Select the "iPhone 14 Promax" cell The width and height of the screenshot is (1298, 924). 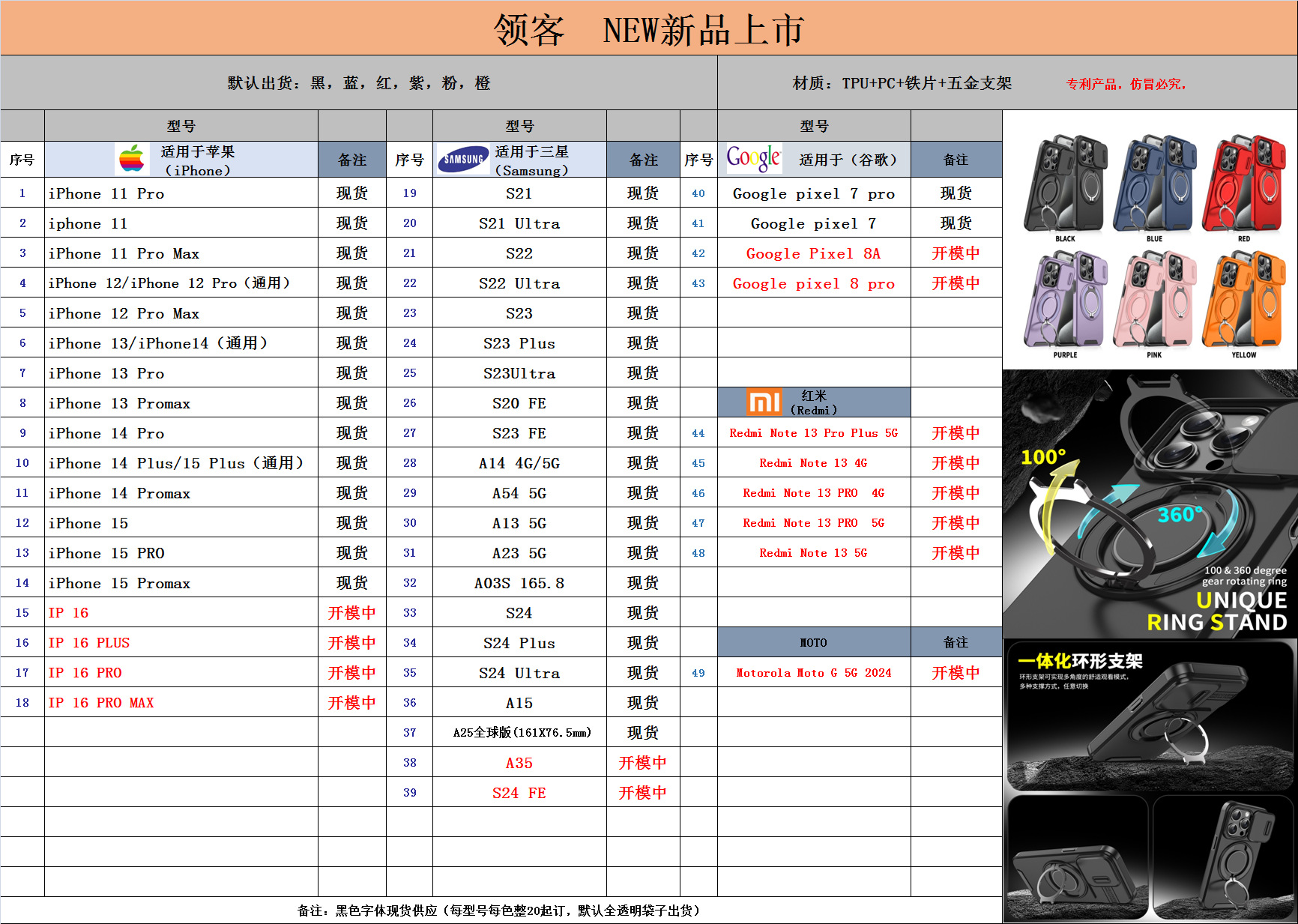[181, 492]
